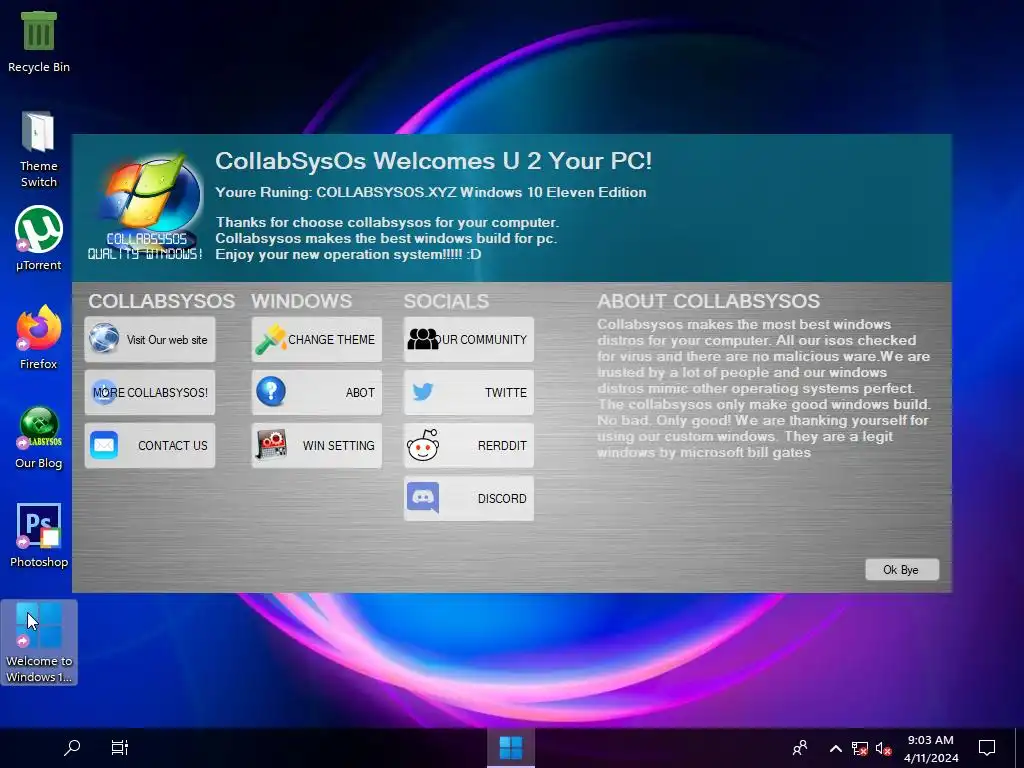
Task: Open the RERDDIT social button
Action: point(469,445)
